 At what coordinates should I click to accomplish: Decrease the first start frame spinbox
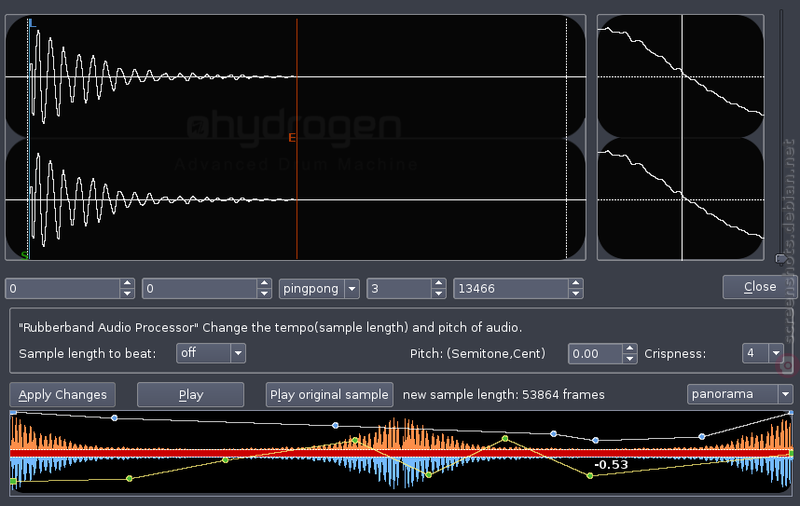127,293
